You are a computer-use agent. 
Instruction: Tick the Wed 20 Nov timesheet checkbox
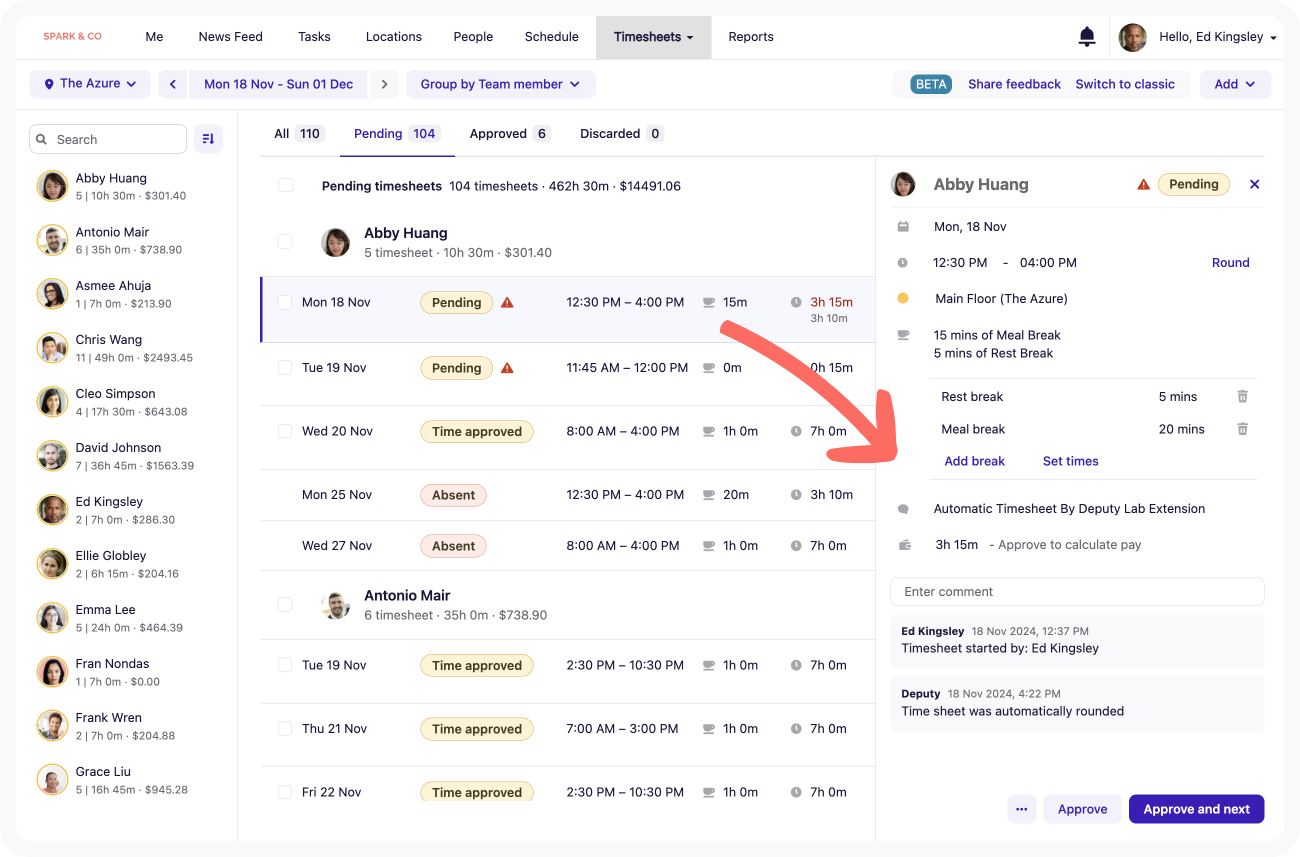coord(285,431)
